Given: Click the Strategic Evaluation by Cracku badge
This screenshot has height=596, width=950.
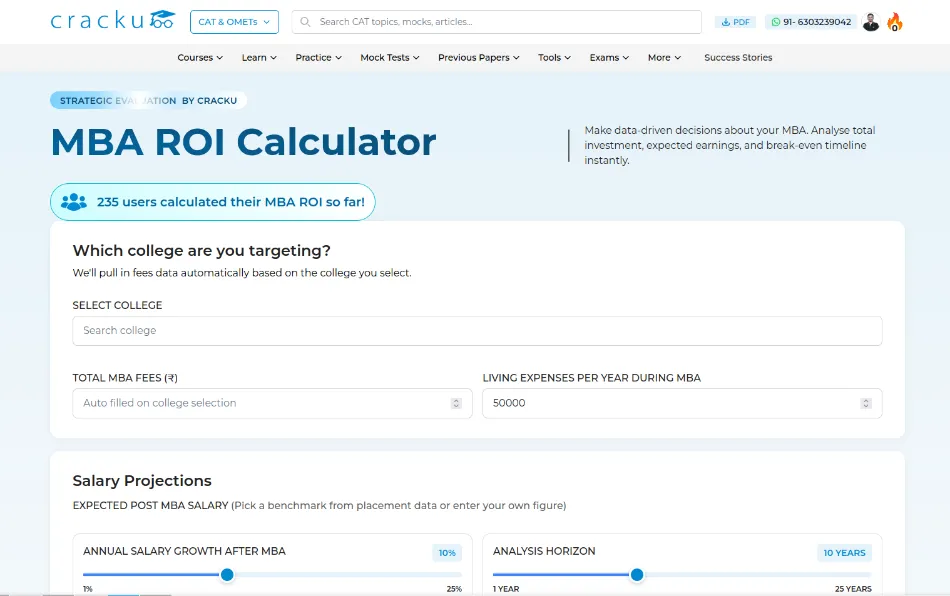Looking at the screenshot, I should click(148, 101).
